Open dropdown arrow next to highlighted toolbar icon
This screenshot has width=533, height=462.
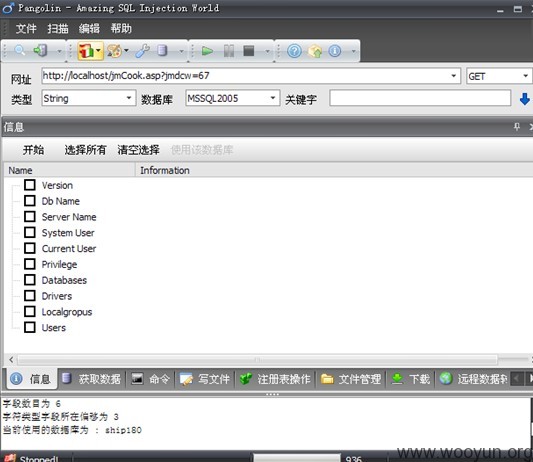coord(99,51)
